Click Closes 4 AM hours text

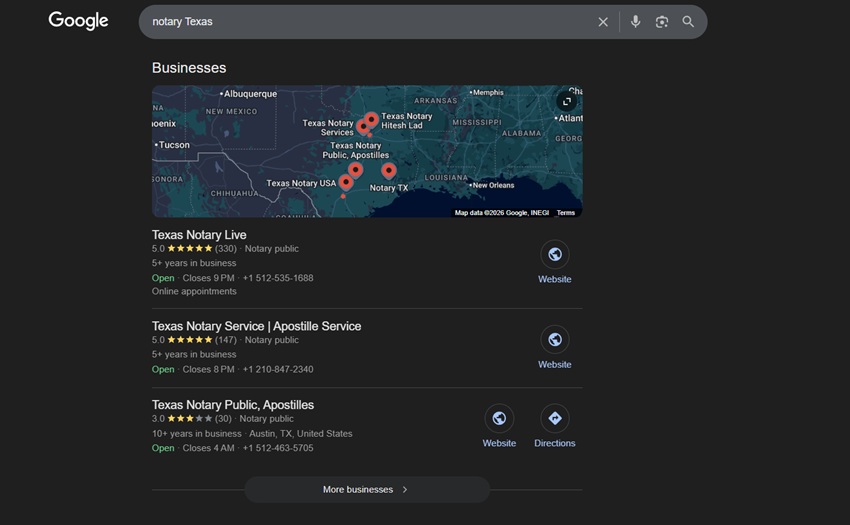(209, 448)
